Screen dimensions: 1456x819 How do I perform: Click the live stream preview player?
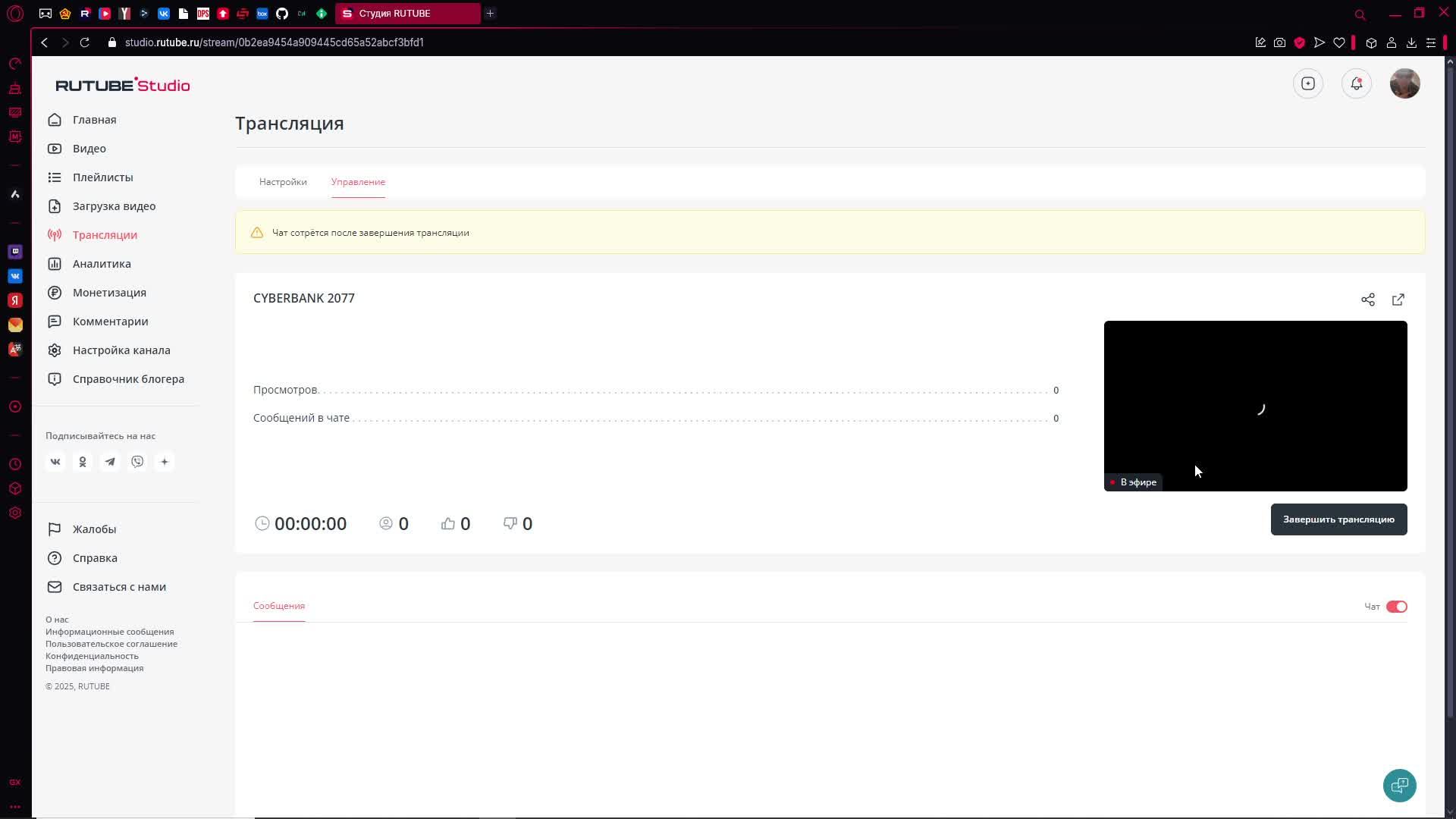click(1255, 406)
